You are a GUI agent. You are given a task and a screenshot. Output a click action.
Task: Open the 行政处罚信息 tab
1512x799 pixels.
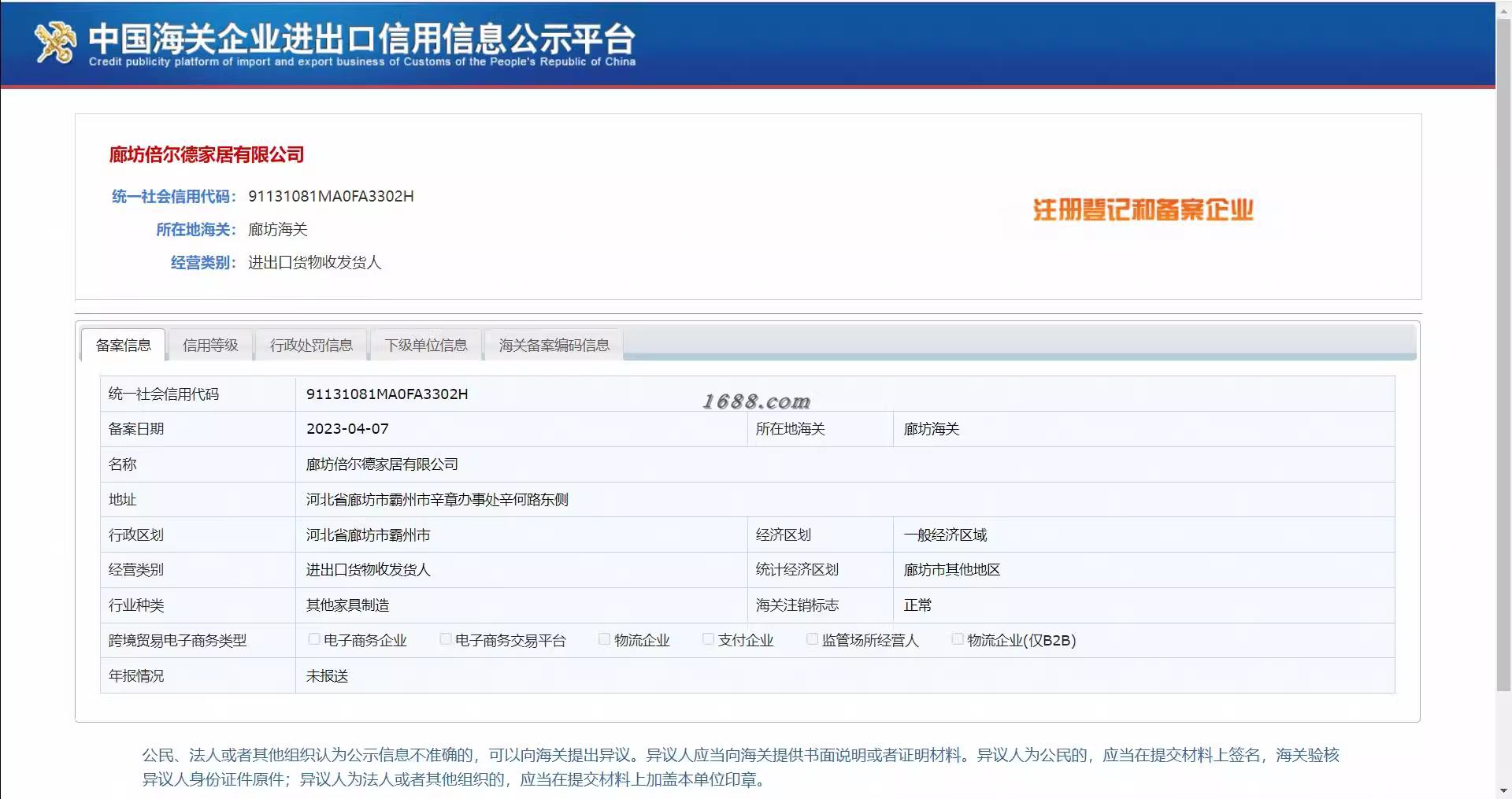(311, 345)
